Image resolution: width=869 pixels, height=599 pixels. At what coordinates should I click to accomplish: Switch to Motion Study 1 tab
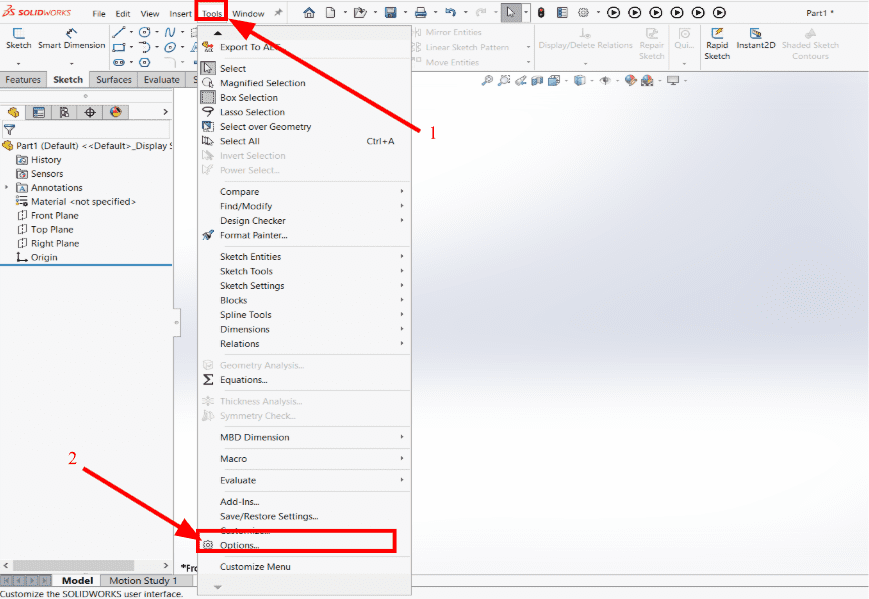coord(143,580)
